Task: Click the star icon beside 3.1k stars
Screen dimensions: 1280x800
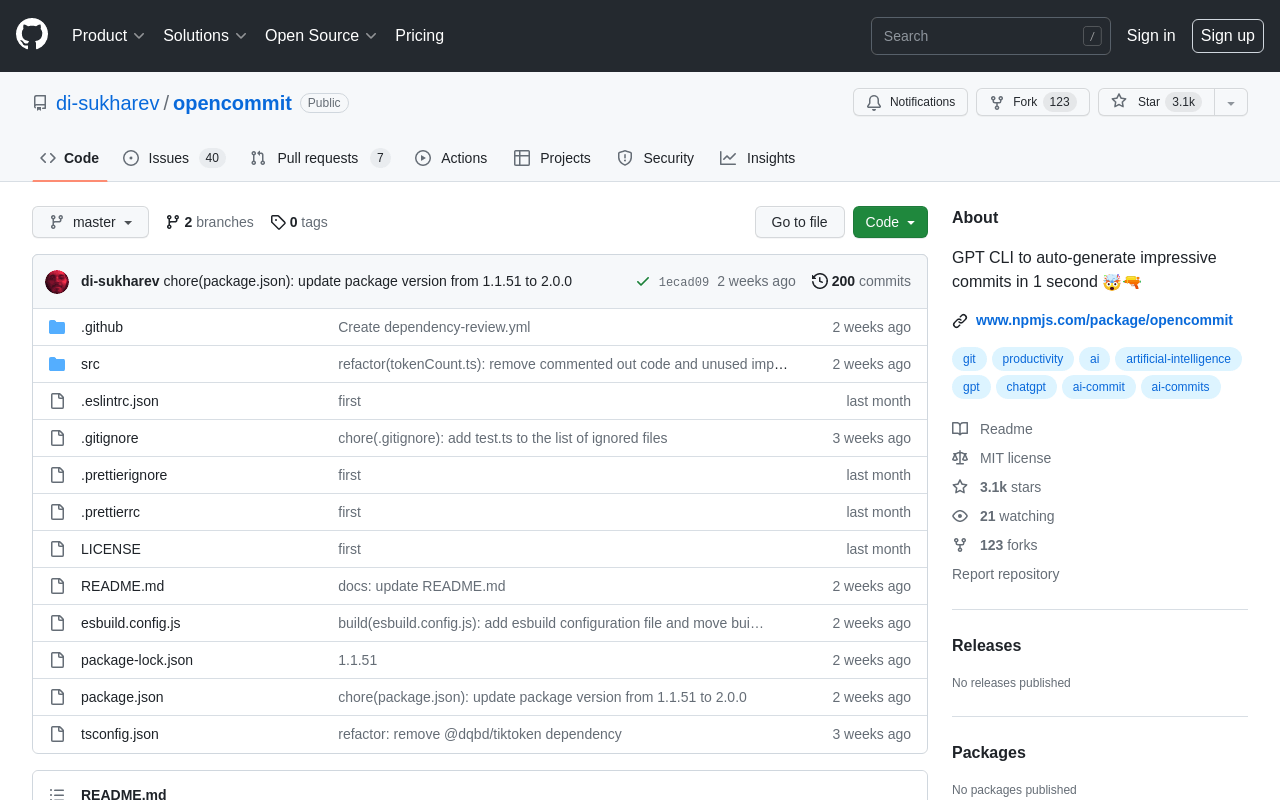Action: tap(960, 487)
